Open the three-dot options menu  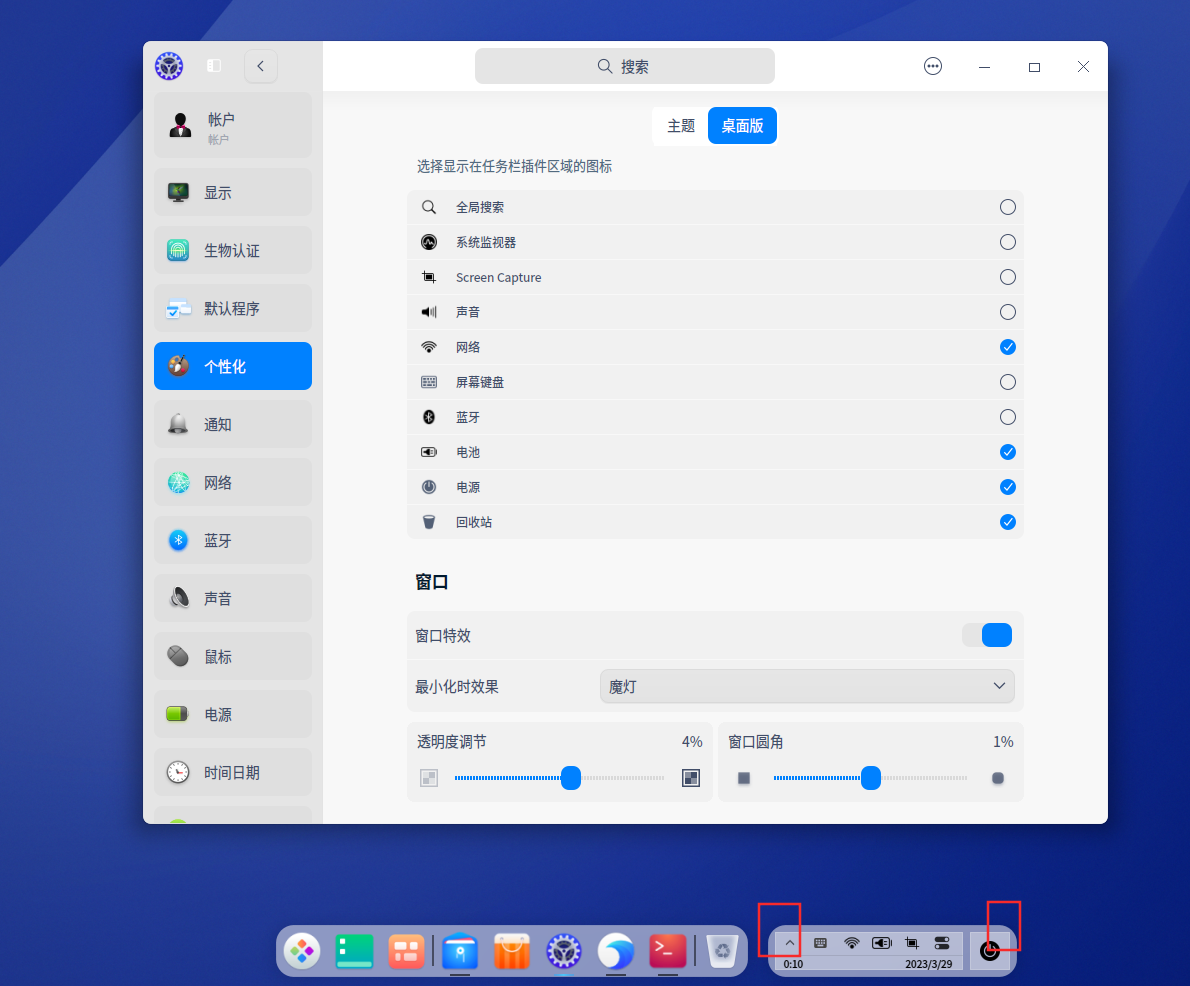click(933, 66)
